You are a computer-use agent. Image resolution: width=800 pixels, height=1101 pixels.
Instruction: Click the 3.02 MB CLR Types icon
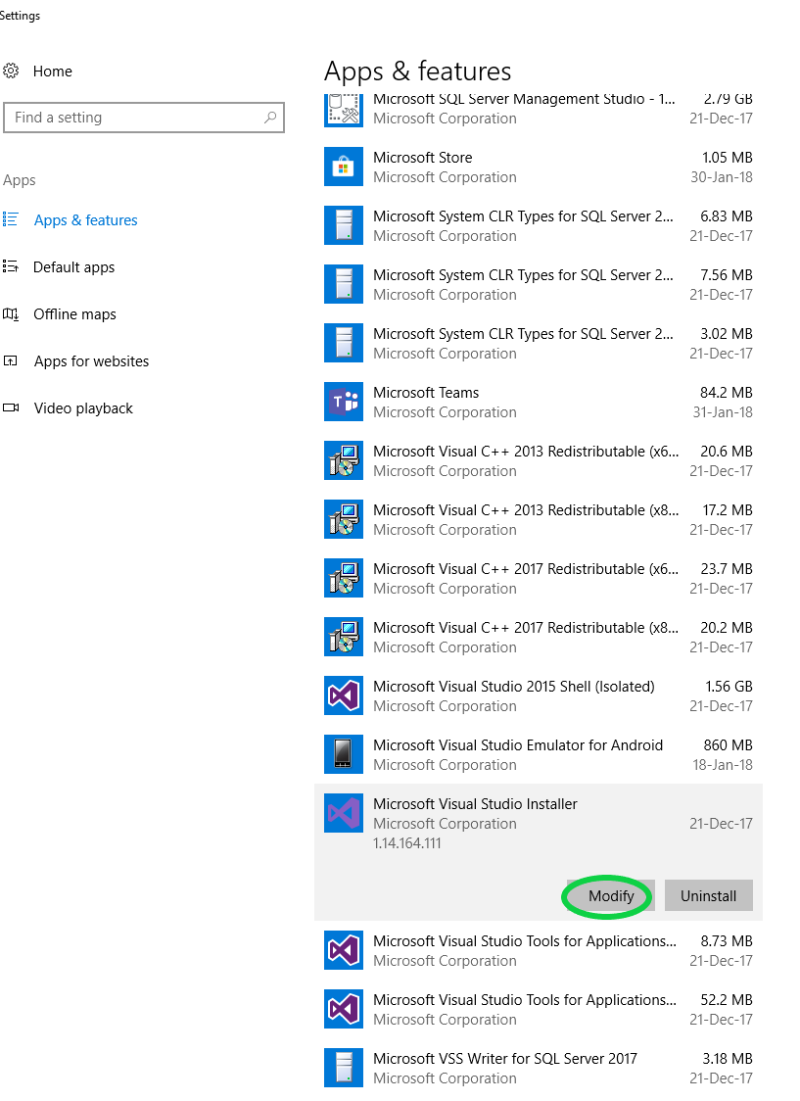343,343
